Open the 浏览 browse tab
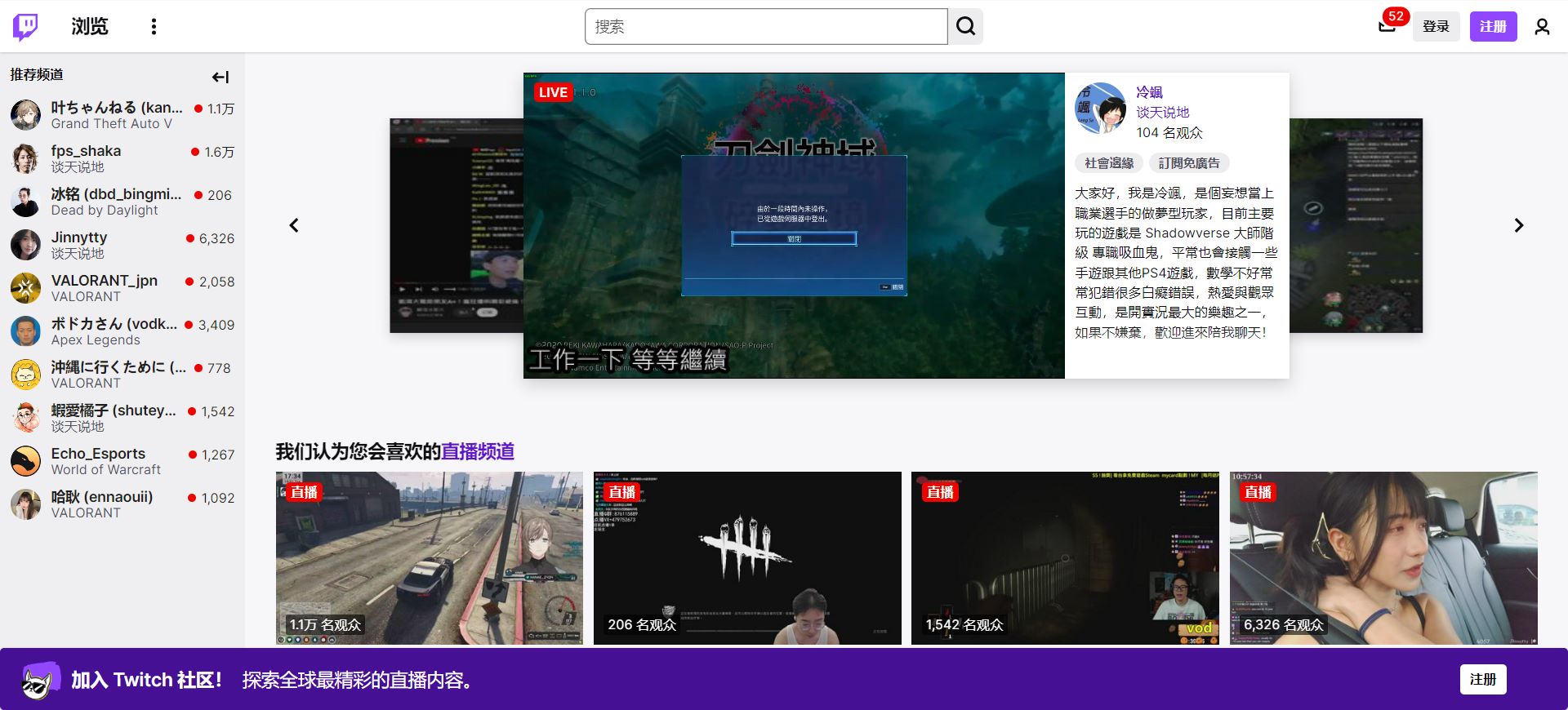 coord(90,27)
